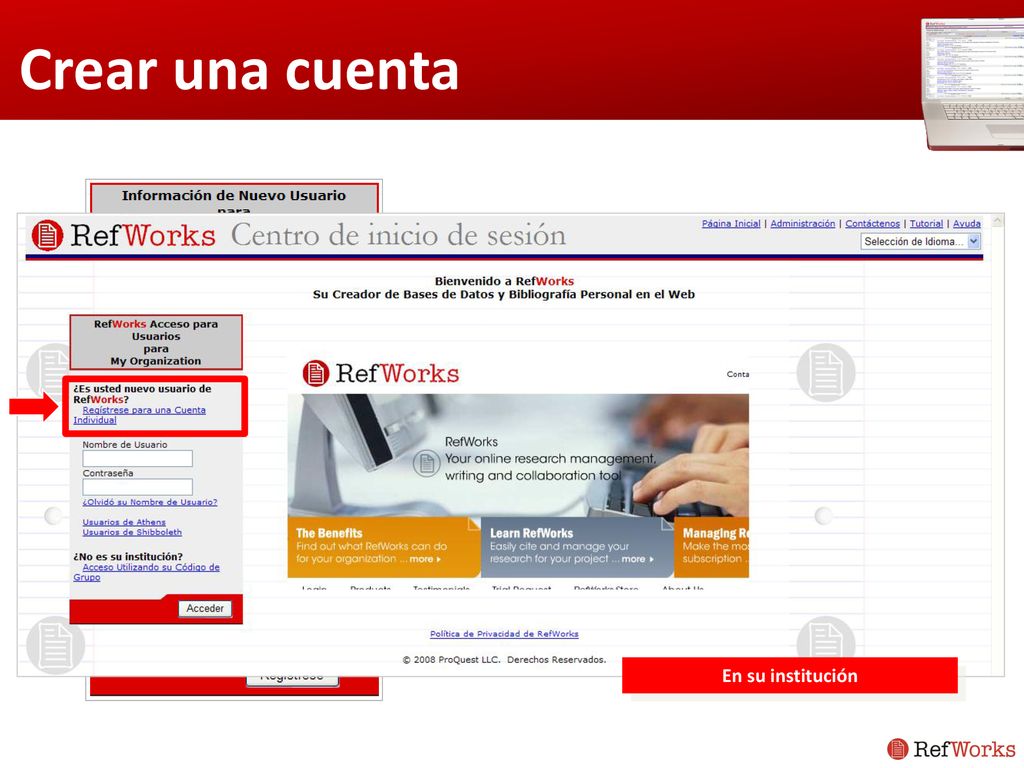Open the Tutorial link

click(926, 223)
